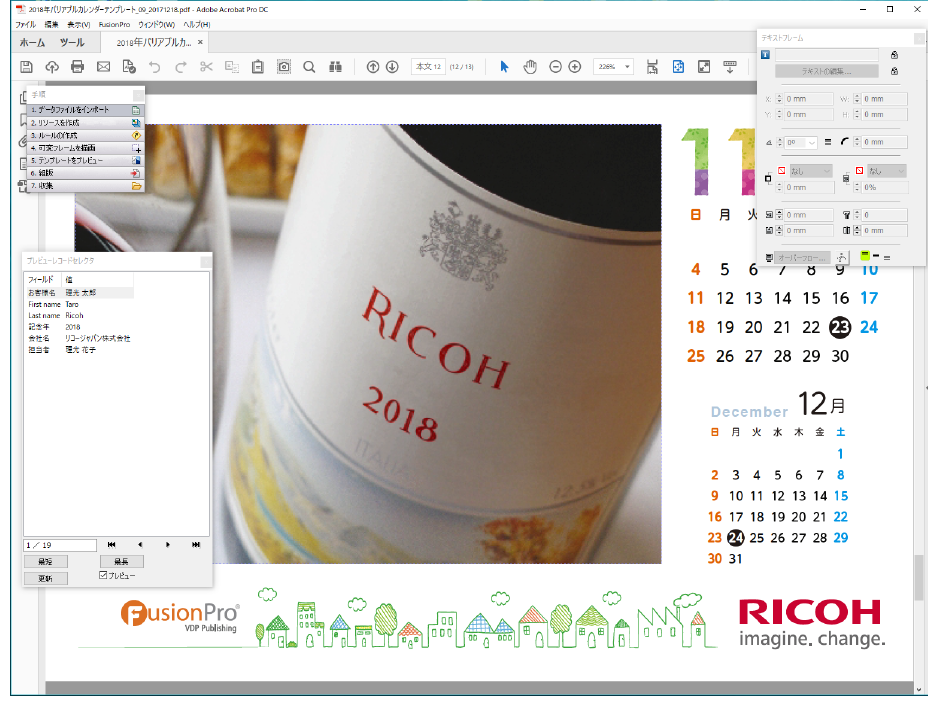
Task: Select the arrow Selection tool
Action: pyautogui.click(x=504, y=67)
